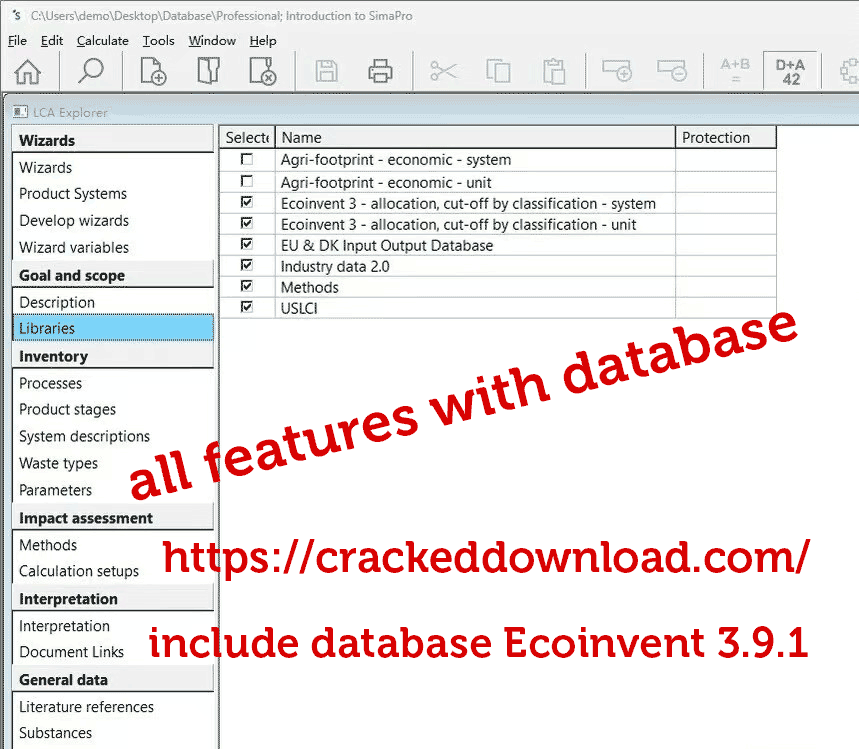Uncheck the Methods library checkbox
The height and width of the screenshot is (749, 859).
click(247, 286)
